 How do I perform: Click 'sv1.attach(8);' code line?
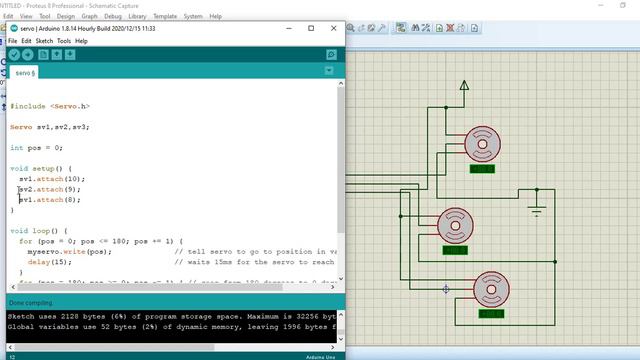50,200
